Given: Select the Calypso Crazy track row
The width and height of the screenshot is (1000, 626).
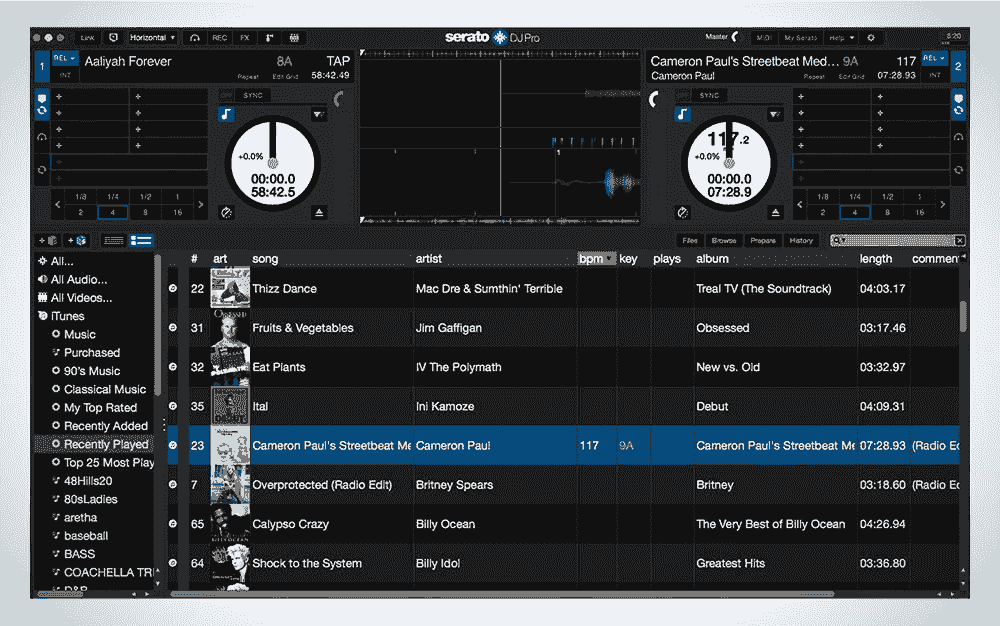Looking at the screenshot, I should pyautogui.click(x=563, y=524).
